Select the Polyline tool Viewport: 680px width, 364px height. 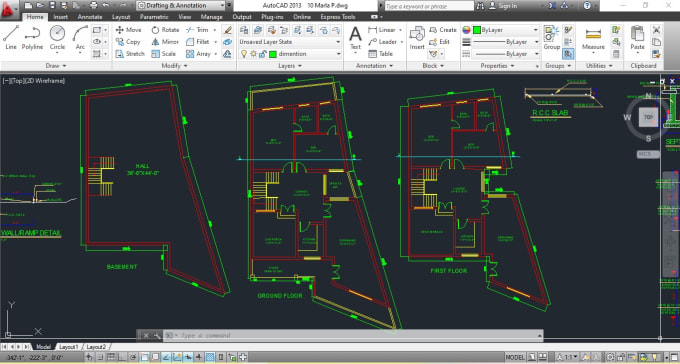coord(33,37)
